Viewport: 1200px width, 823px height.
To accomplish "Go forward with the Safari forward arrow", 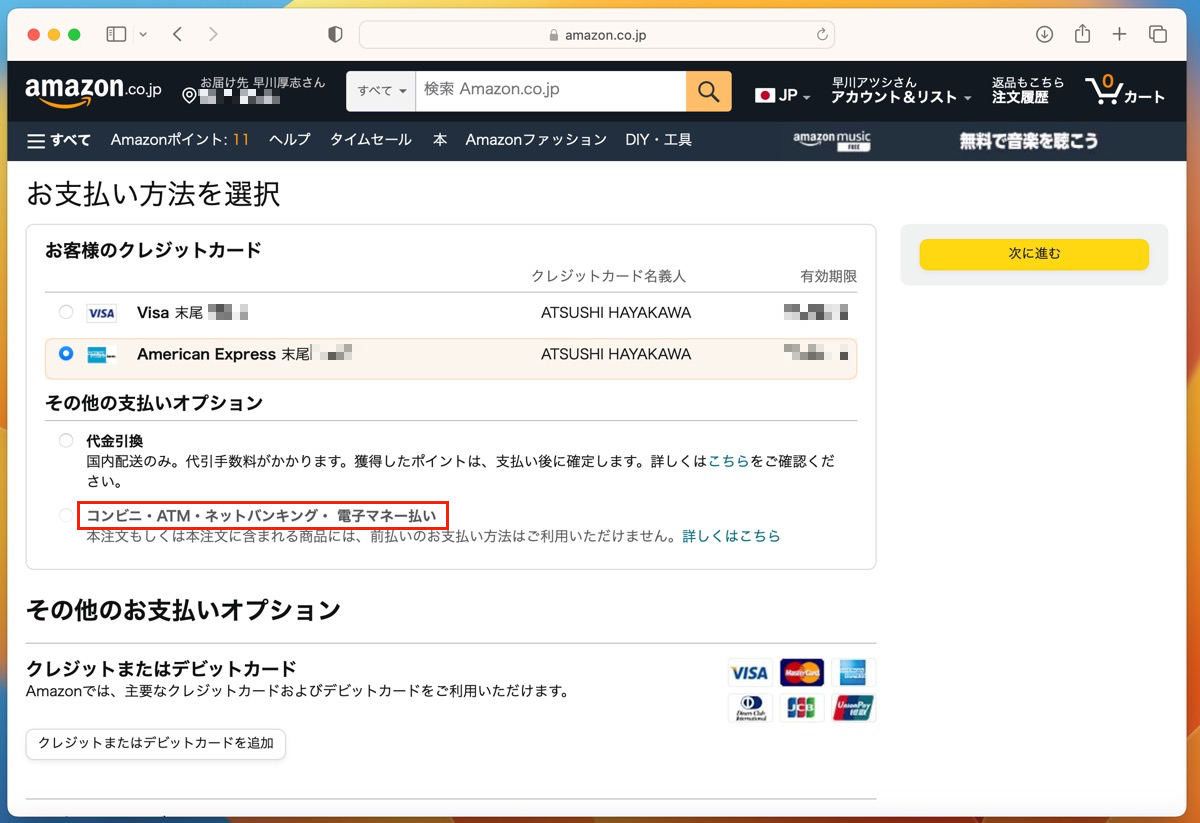I will click(213, 34).
